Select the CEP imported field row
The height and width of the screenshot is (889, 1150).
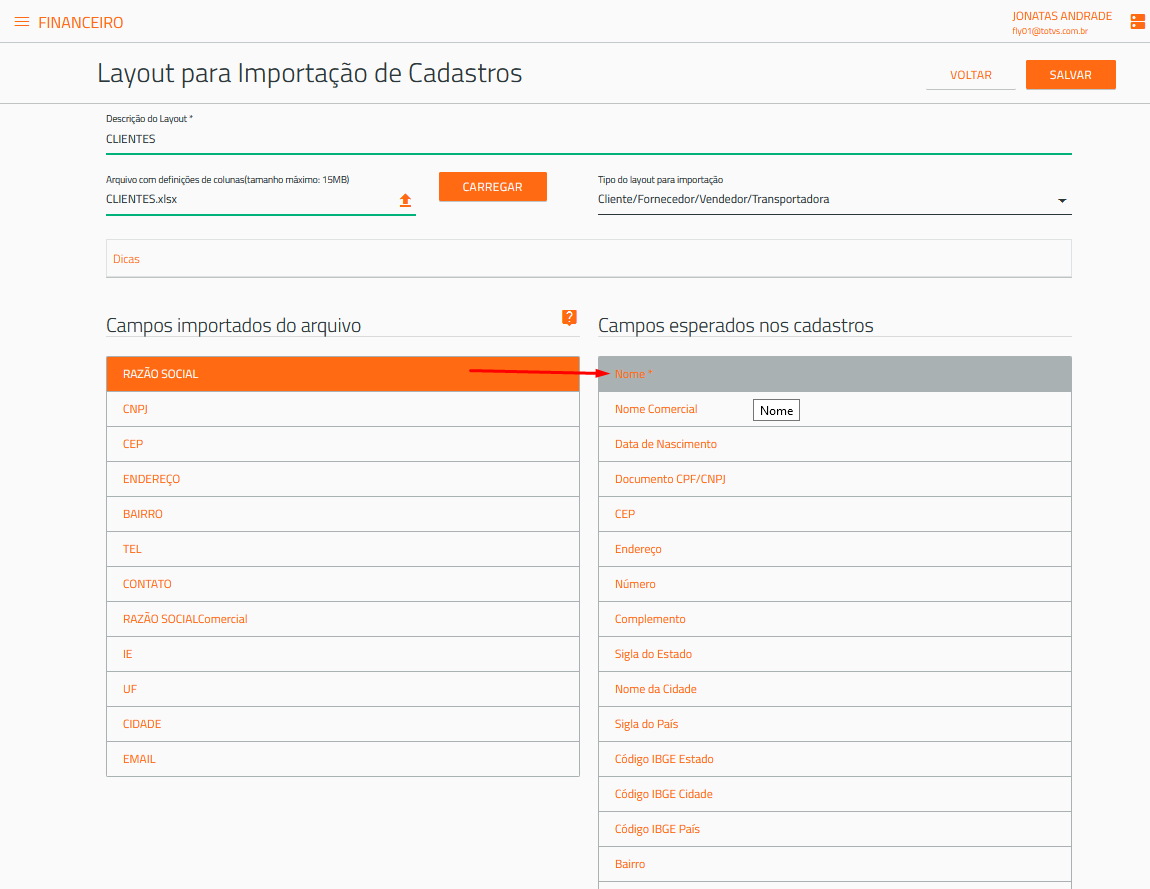(x=343, y=444)
